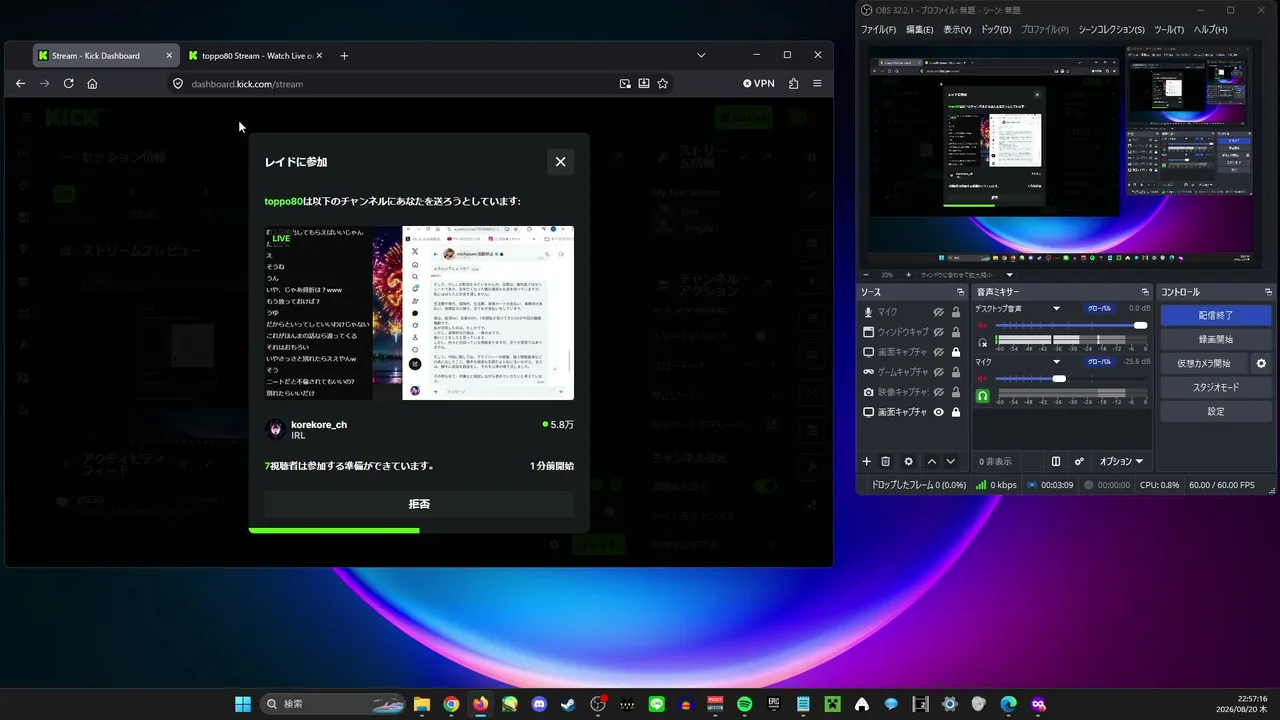Viewport: 1280px width, 720px height.
Task: Expand the マイク mixer channel dropdown
Action: click(x=1056, y=362)
